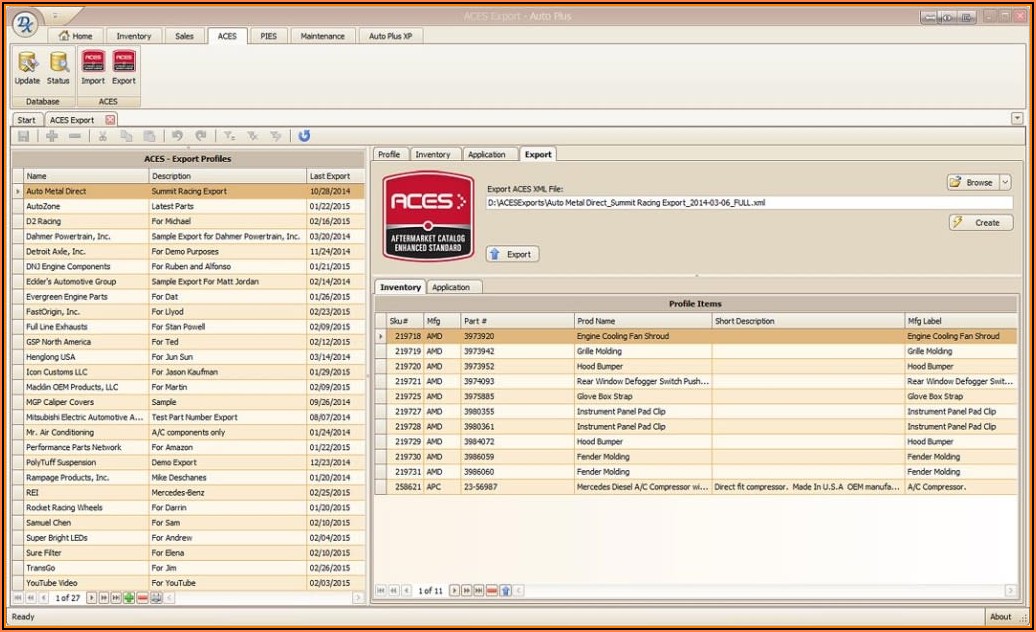Close the ACES Export document tab

tap(110, 120)
